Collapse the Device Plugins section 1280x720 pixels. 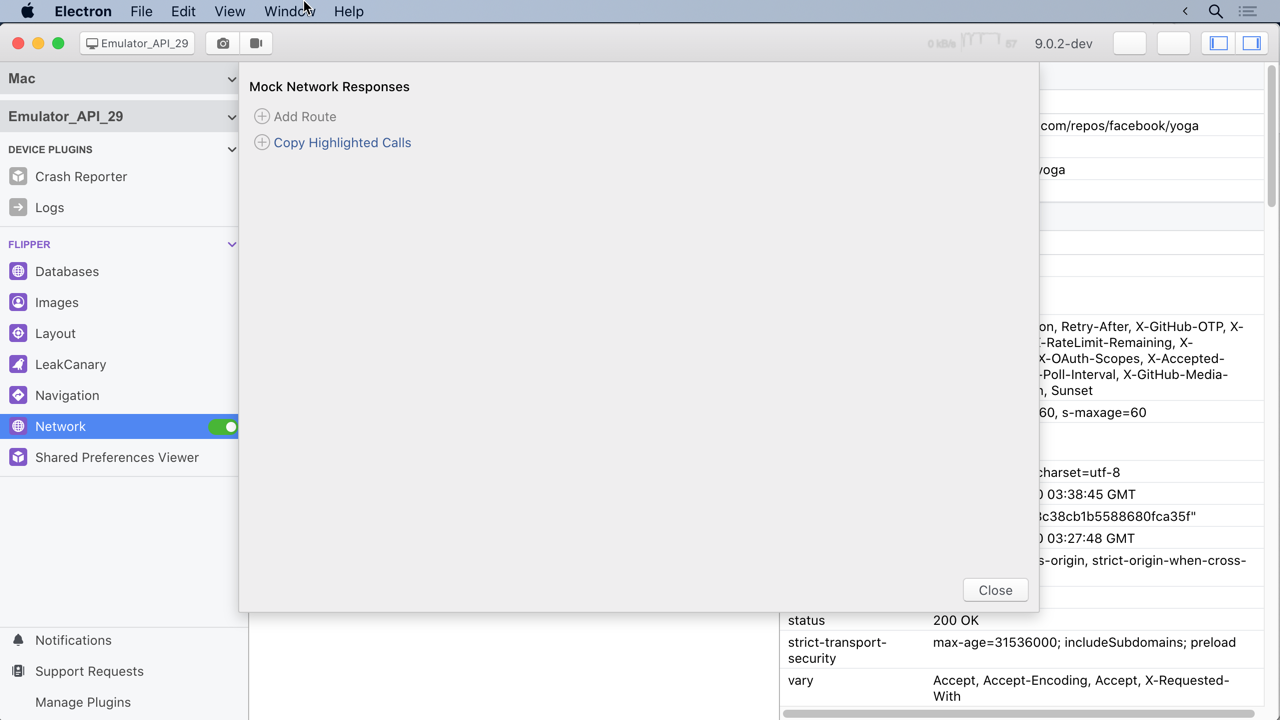(x=232, y=150)
